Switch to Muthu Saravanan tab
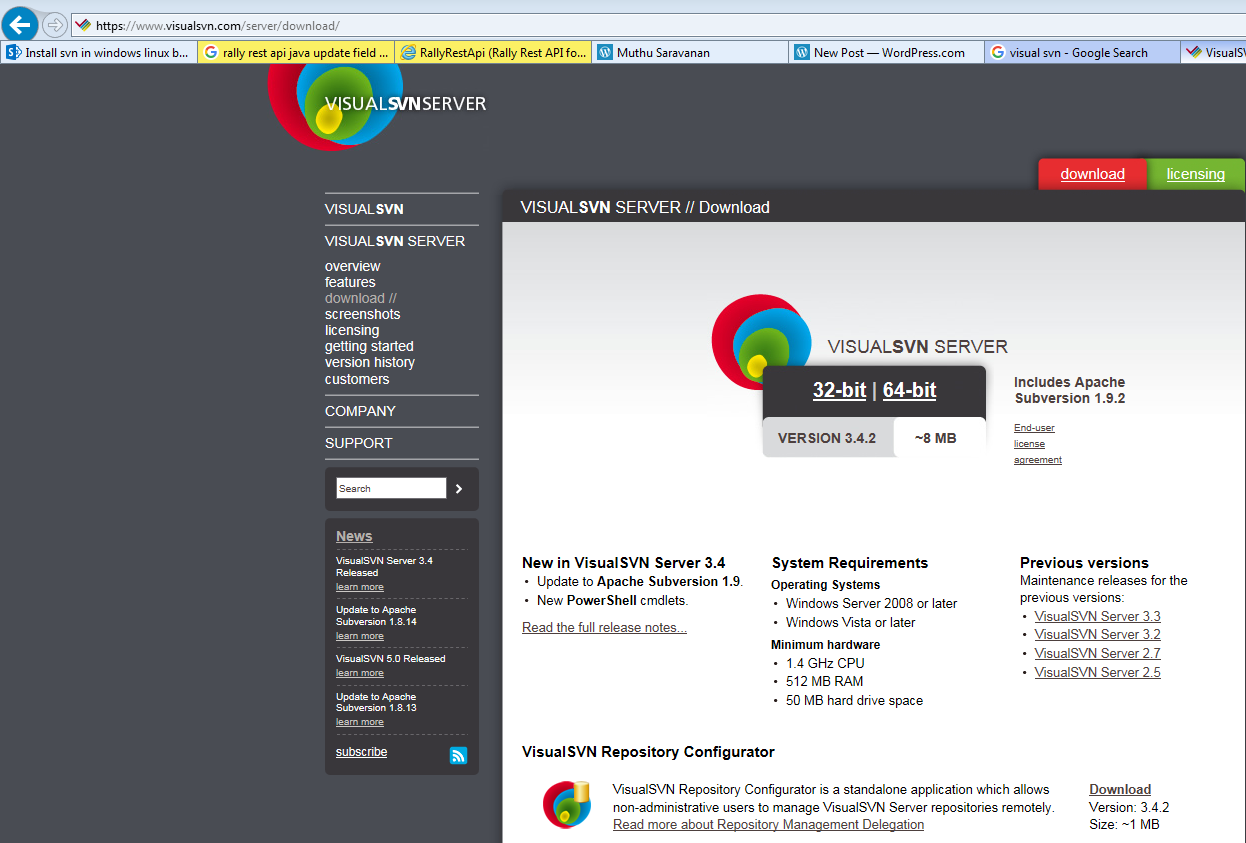The height and width of the screenshot is (843, 1246). pyautogui.click(x=690, y=52)
